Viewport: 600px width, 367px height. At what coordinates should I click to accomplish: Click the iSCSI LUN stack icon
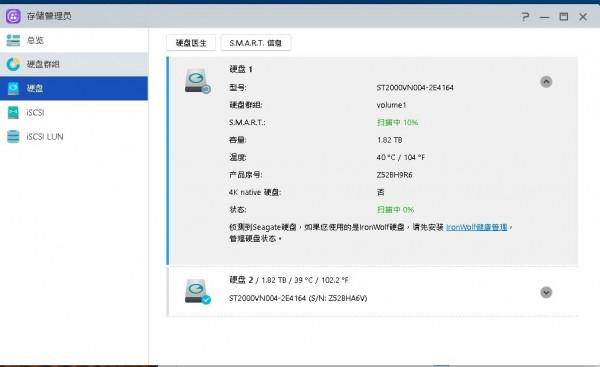(13, 137)
